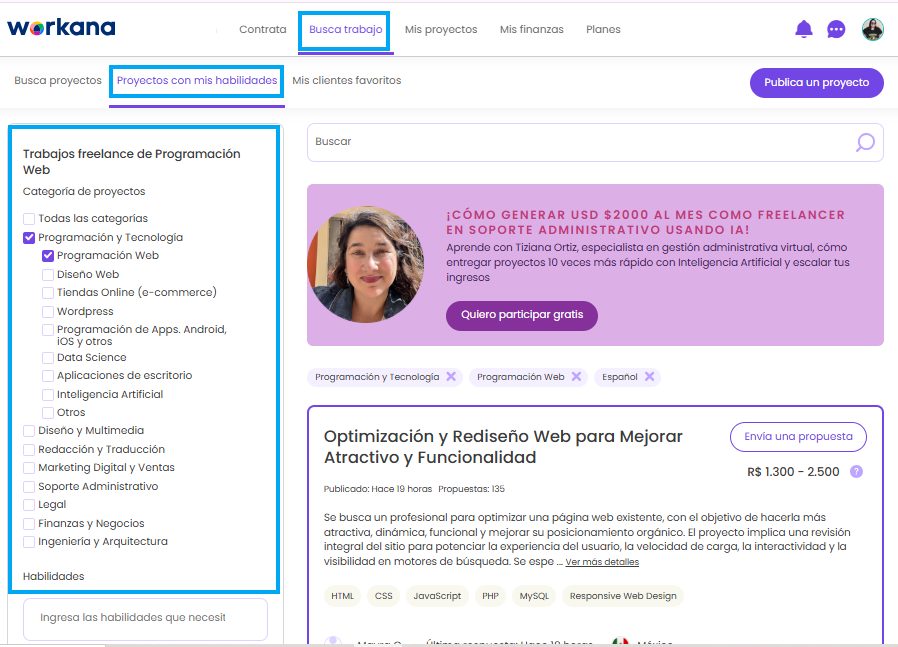Open the Mis clientes favoritos tab
Screen dimensions: 898x647
[346, 80]
